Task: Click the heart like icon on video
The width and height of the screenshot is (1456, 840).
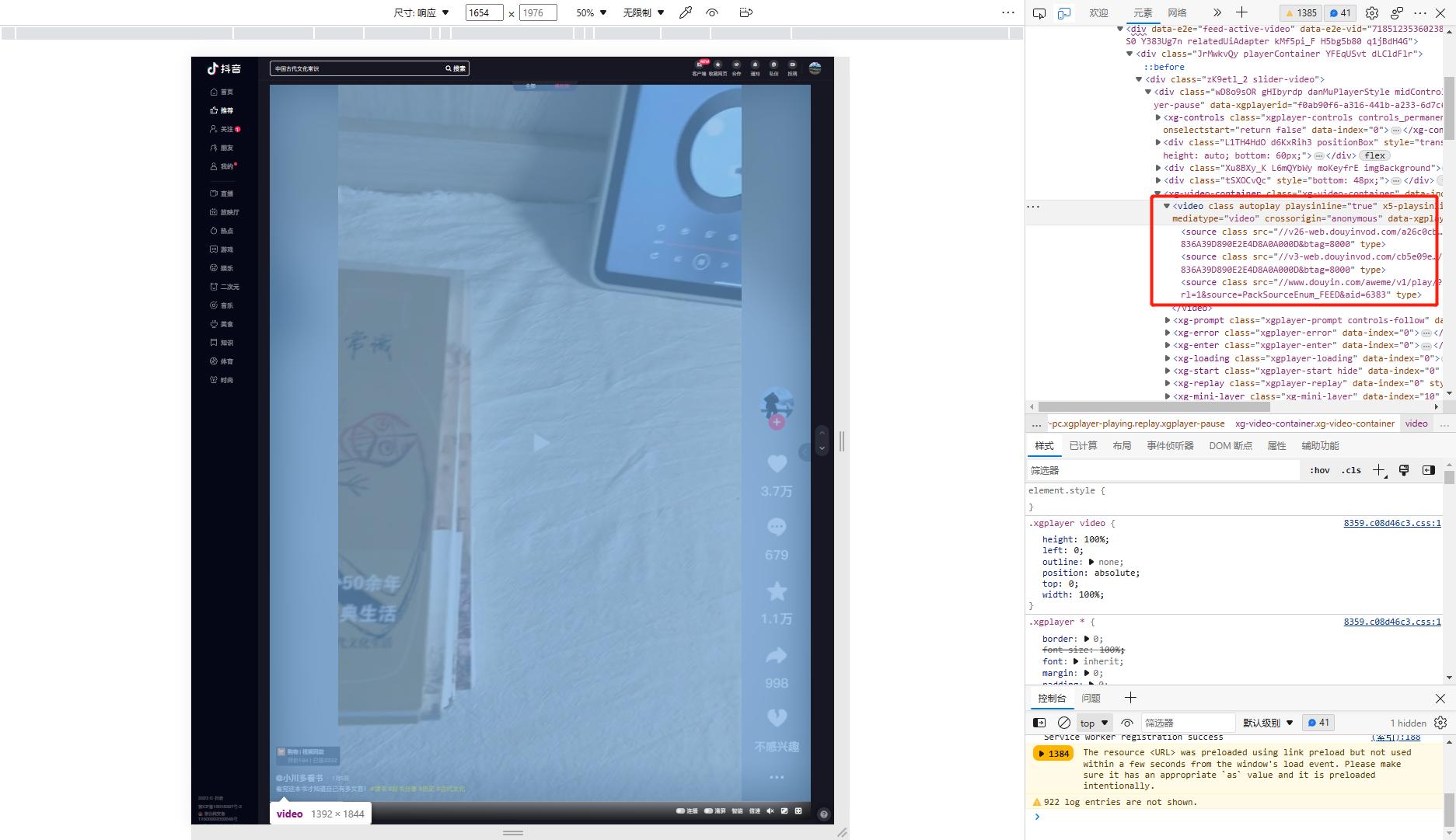Action: click(x=777, y=465)
